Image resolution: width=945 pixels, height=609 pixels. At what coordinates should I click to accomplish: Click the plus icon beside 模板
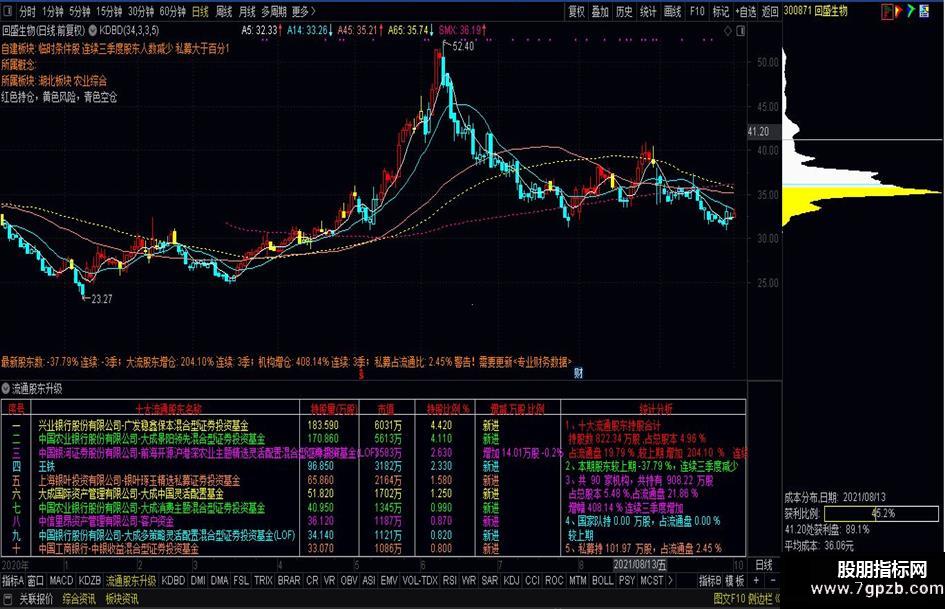[756, 580]
